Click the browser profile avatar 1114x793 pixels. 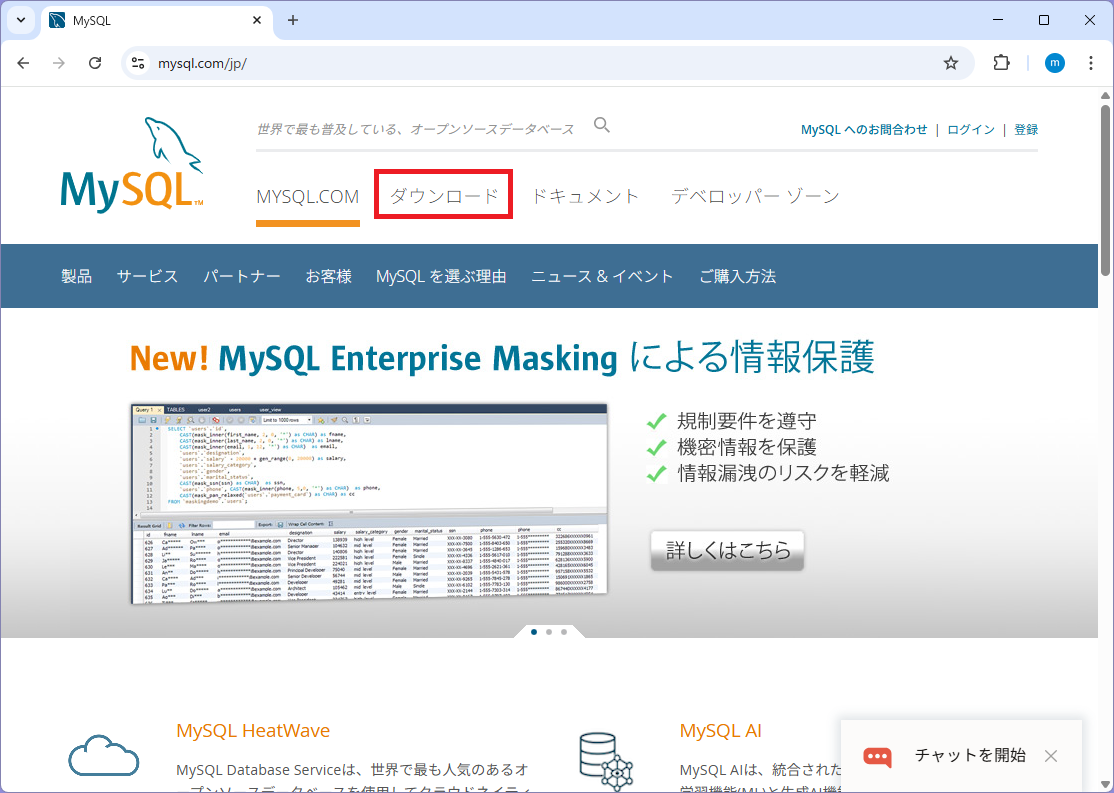tap(1055, 62)
